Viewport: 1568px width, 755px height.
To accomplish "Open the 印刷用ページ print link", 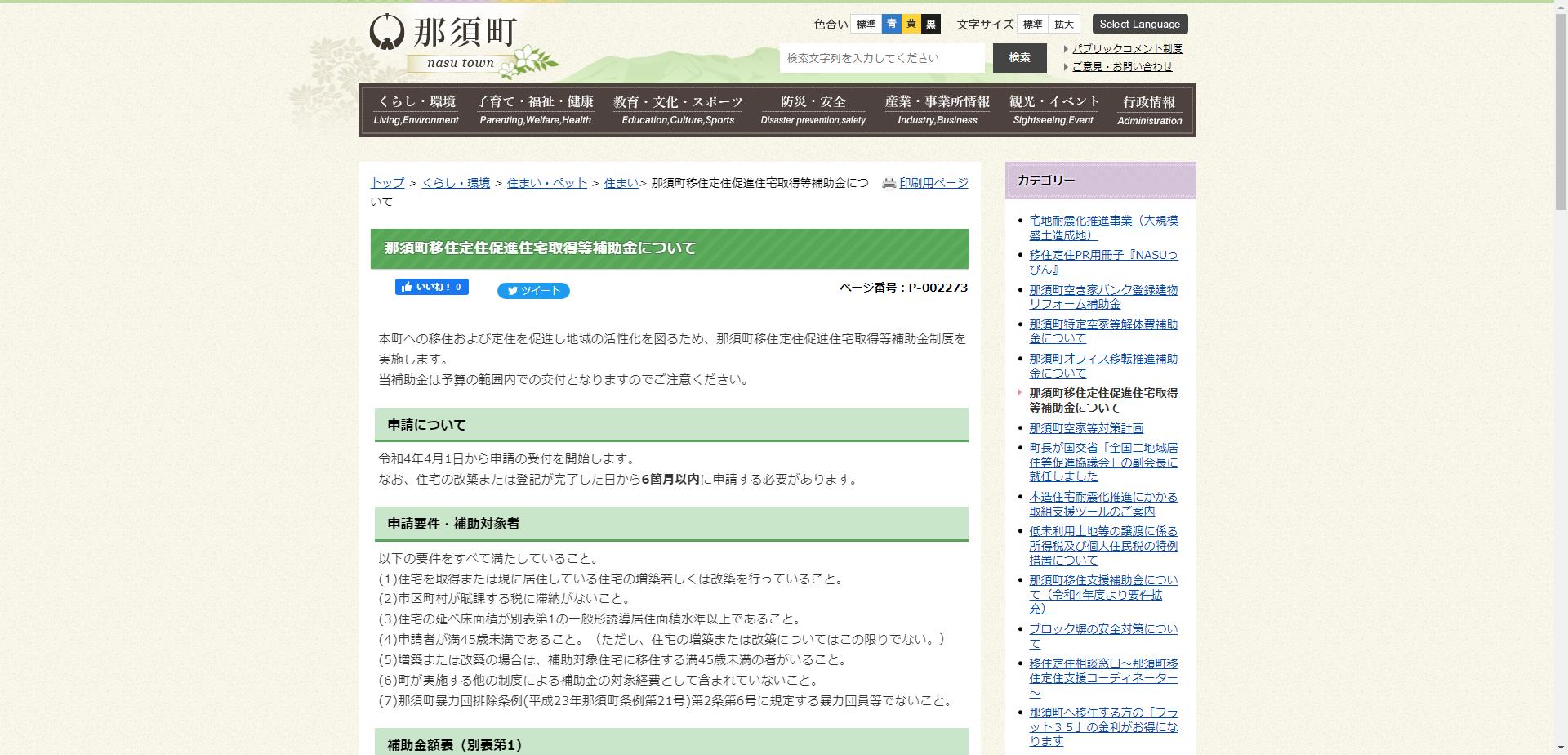I will (933, 183).
